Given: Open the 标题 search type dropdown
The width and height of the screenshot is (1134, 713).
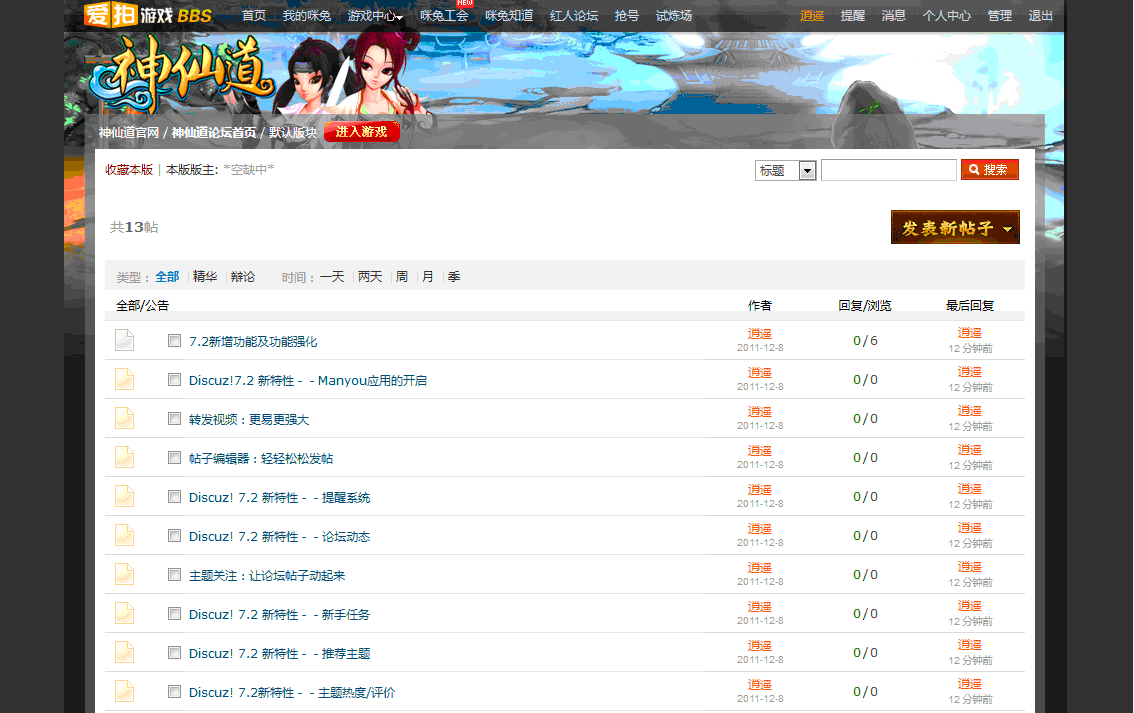Looking at the screenshot, I should click(x=785, y=171).
